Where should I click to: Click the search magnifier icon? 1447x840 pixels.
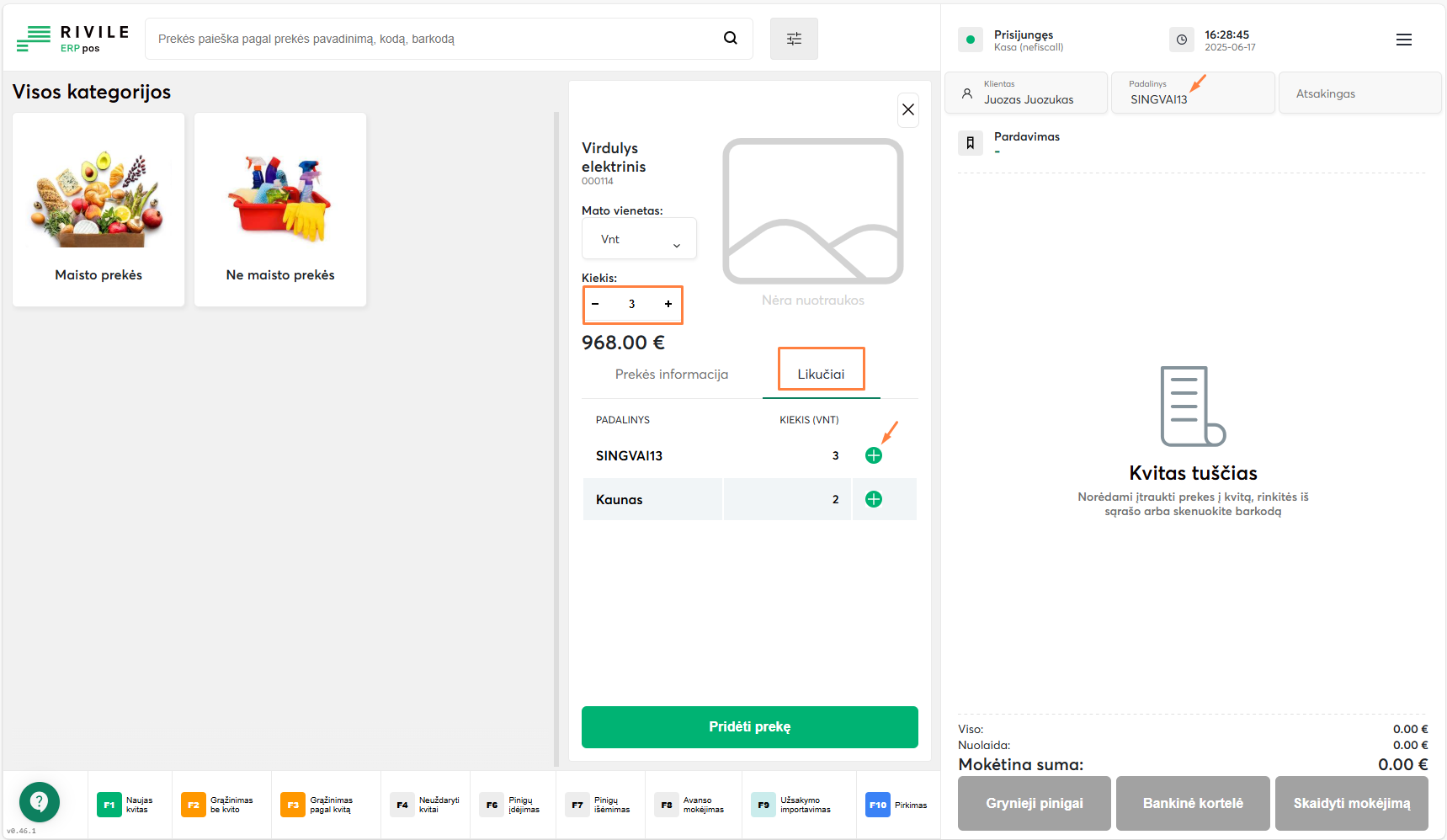point(730,38)
